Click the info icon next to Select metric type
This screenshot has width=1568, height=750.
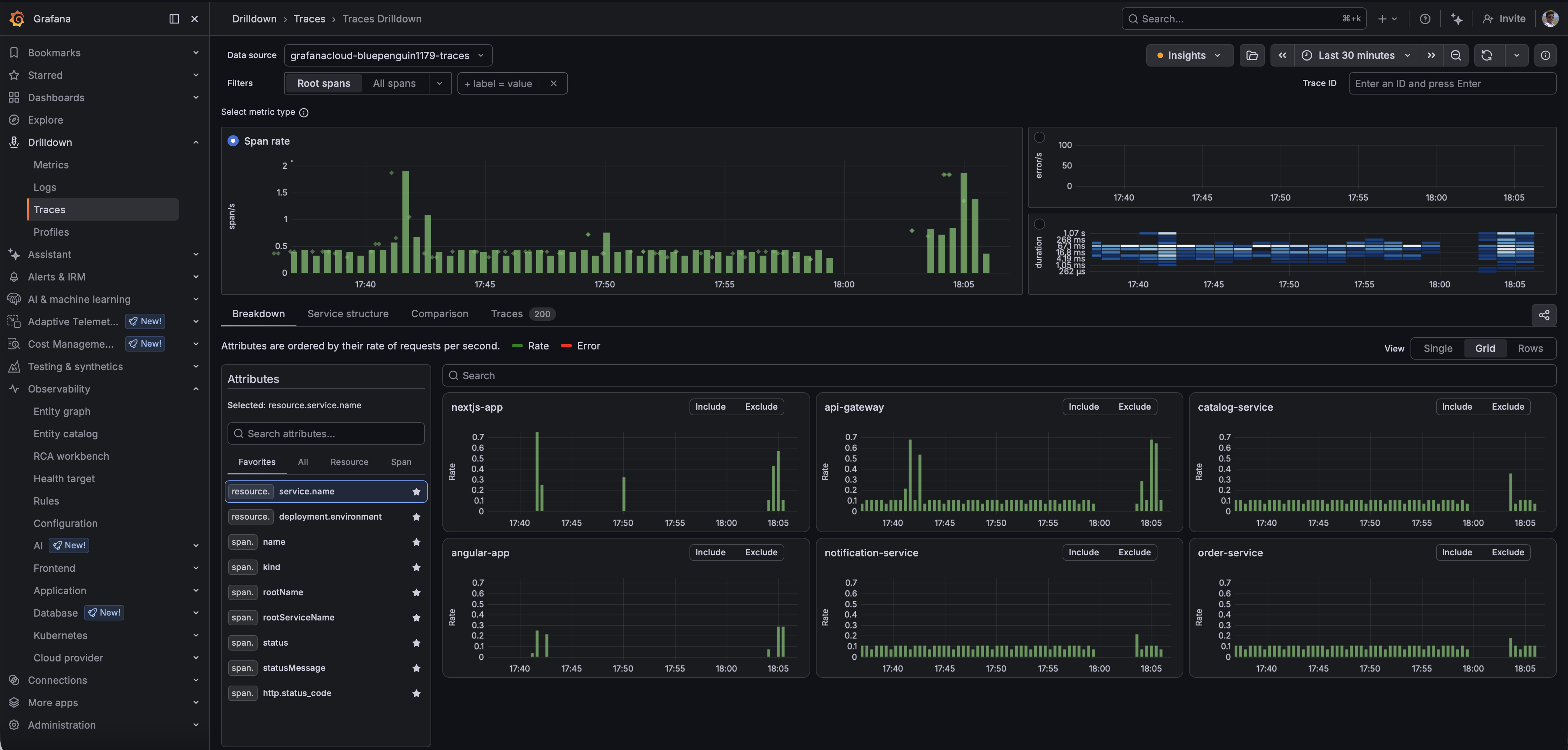click(x=304, y=113)
